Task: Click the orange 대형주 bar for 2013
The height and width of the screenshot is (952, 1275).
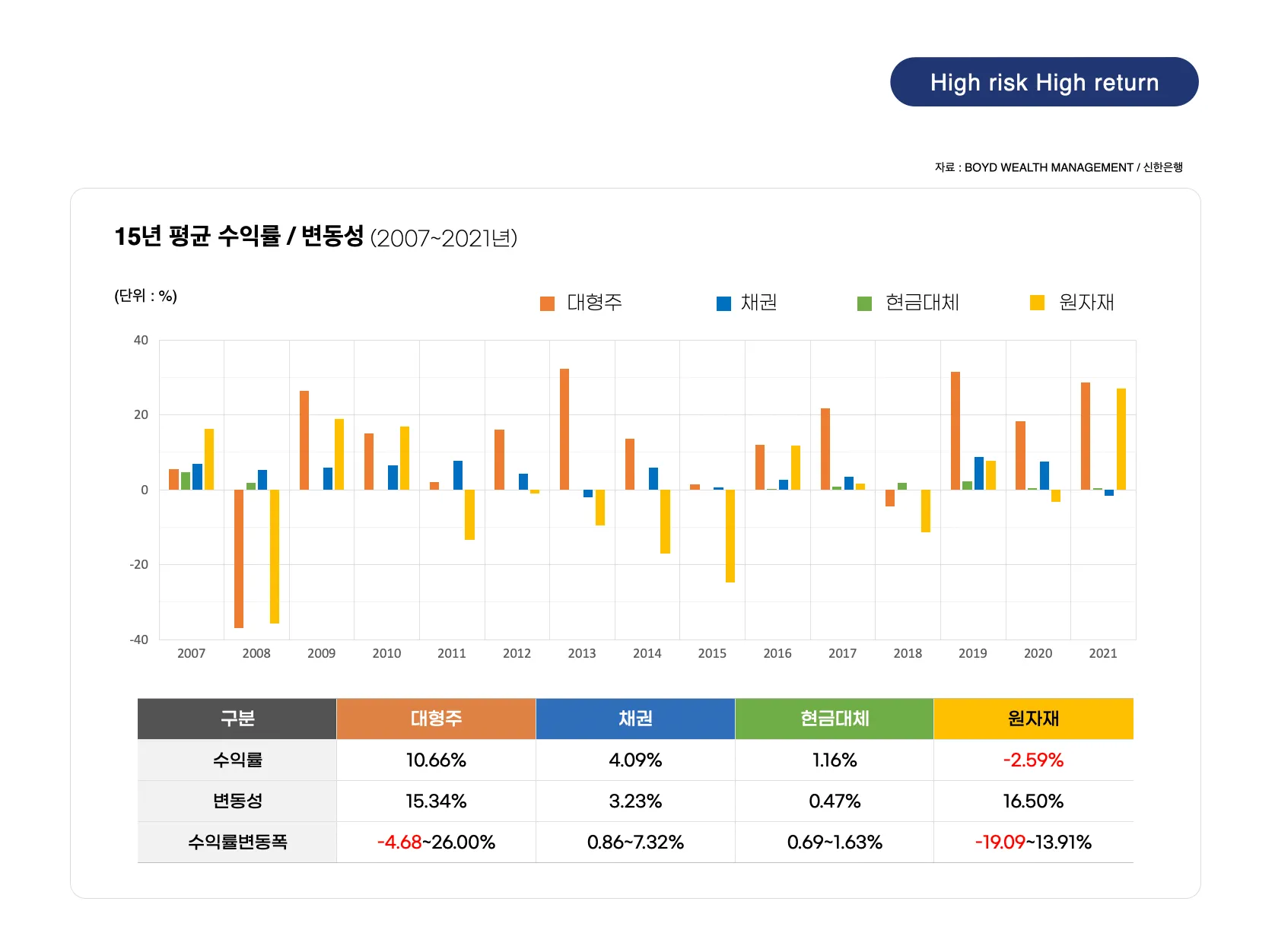Action: 564,429
